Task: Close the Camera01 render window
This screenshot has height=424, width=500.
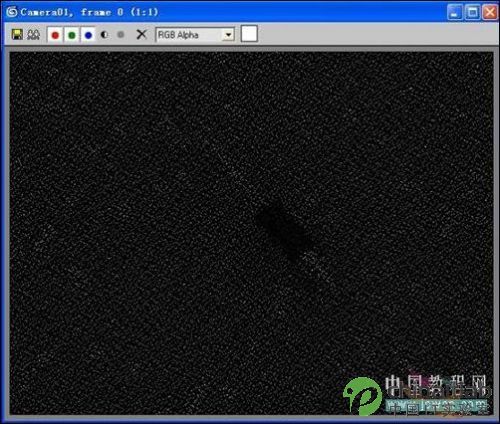Action: (x=490, y=12)
